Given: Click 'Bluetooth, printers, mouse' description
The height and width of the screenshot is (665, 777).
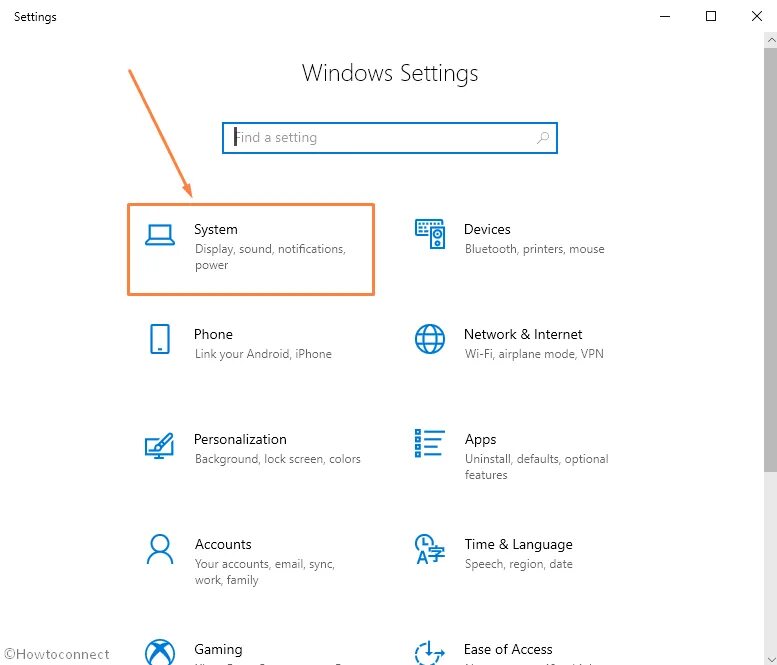Looking at the screenshot, I should (x=534, y=249).
